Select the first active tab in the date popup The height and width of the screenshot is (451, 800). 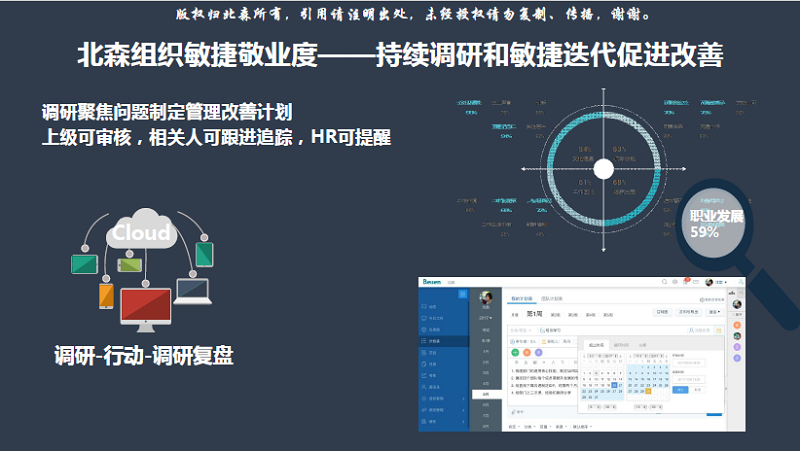point(596,345)
